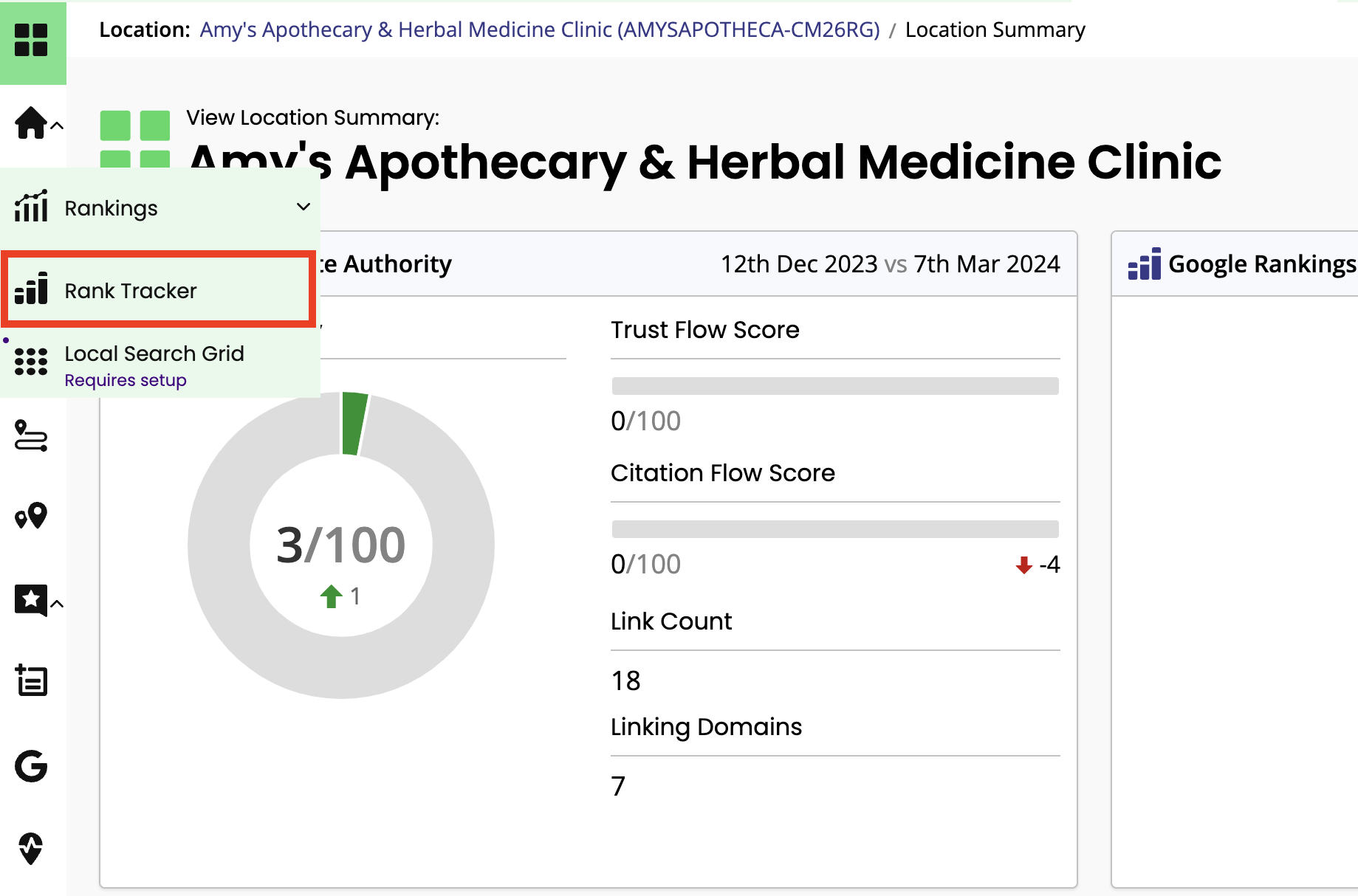Click the Citation Flow Score progress bar
The image size is (1358, 896).
(835, 528)
